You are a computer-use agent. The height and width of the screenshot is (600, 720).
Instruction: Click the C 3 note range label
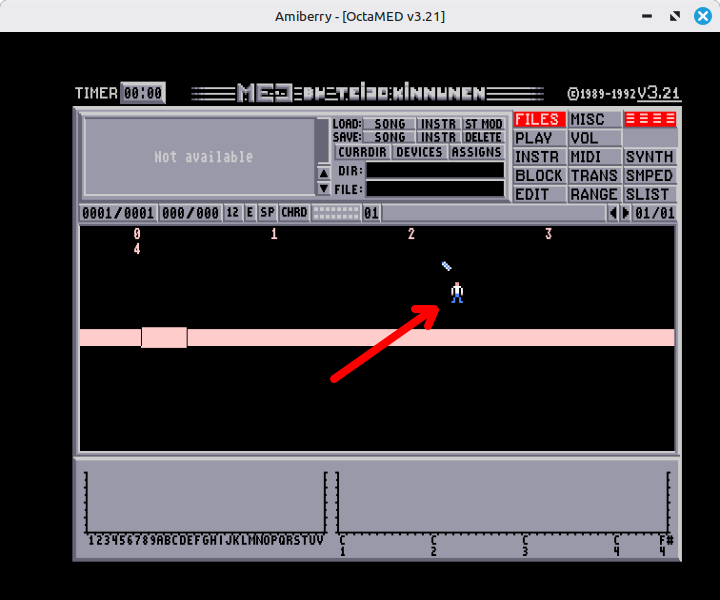[525, 546]
